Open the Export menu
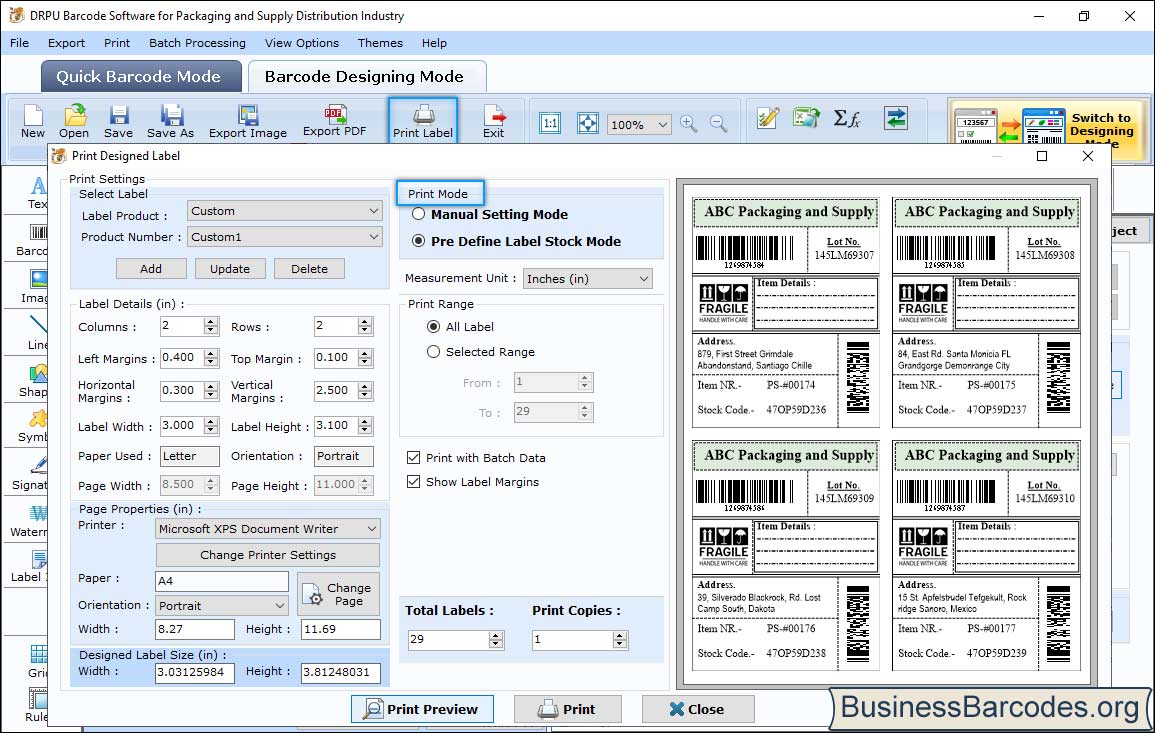 [66, 43]
